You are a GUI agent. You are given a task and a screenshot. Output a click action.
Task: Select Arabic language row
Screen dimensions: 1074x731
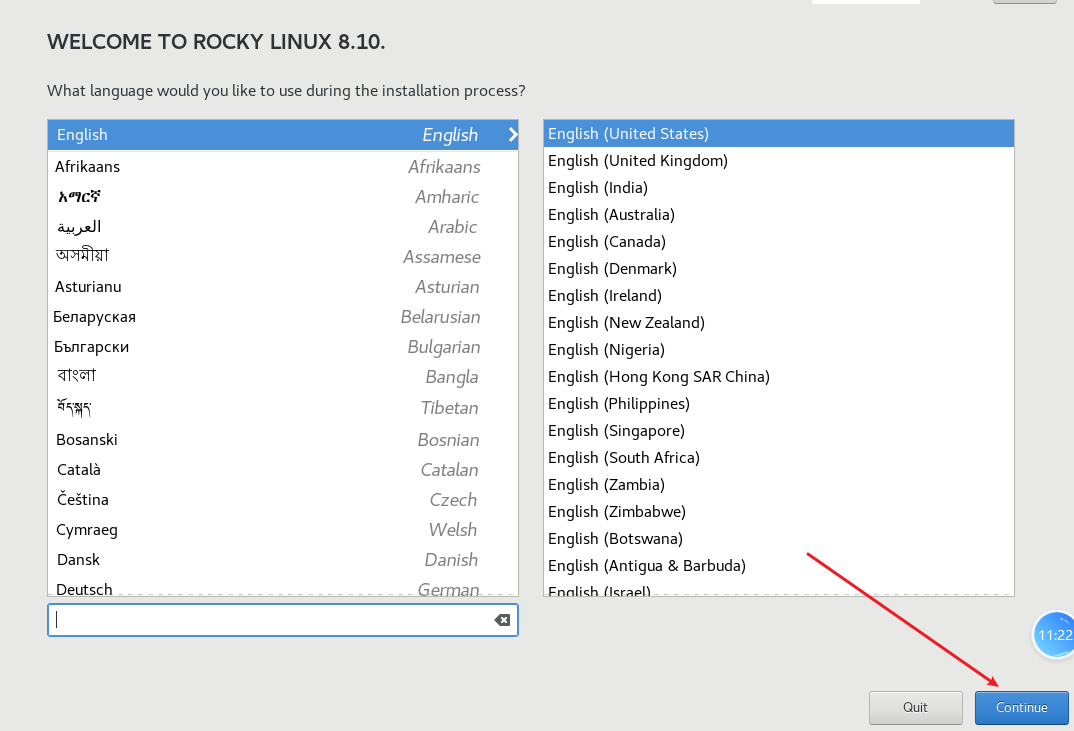[283, 227]
